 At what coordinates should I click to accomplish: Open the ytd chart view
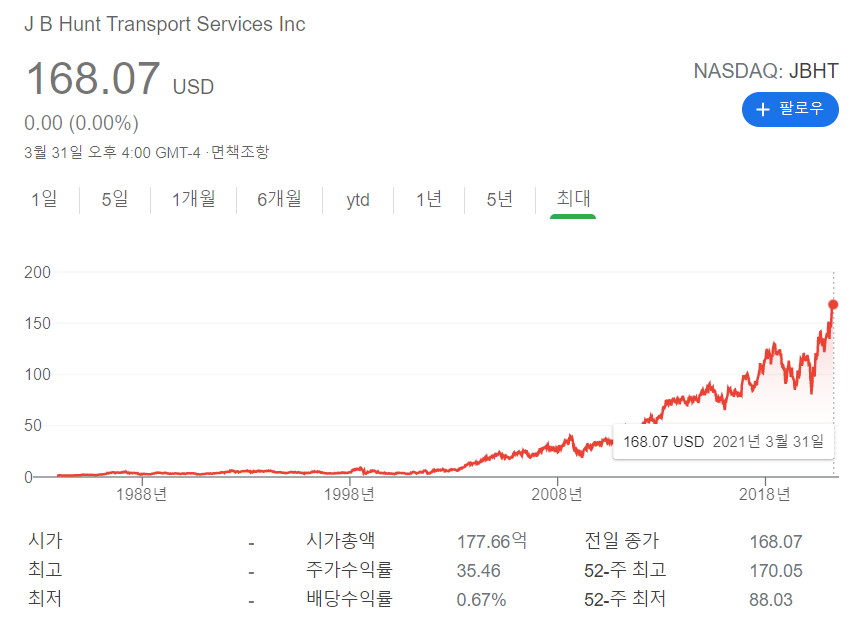pos(356,199)
